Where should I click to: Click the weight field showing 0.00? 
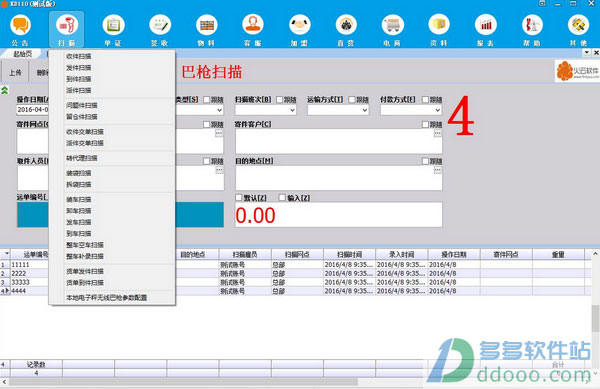click(339, 215)
